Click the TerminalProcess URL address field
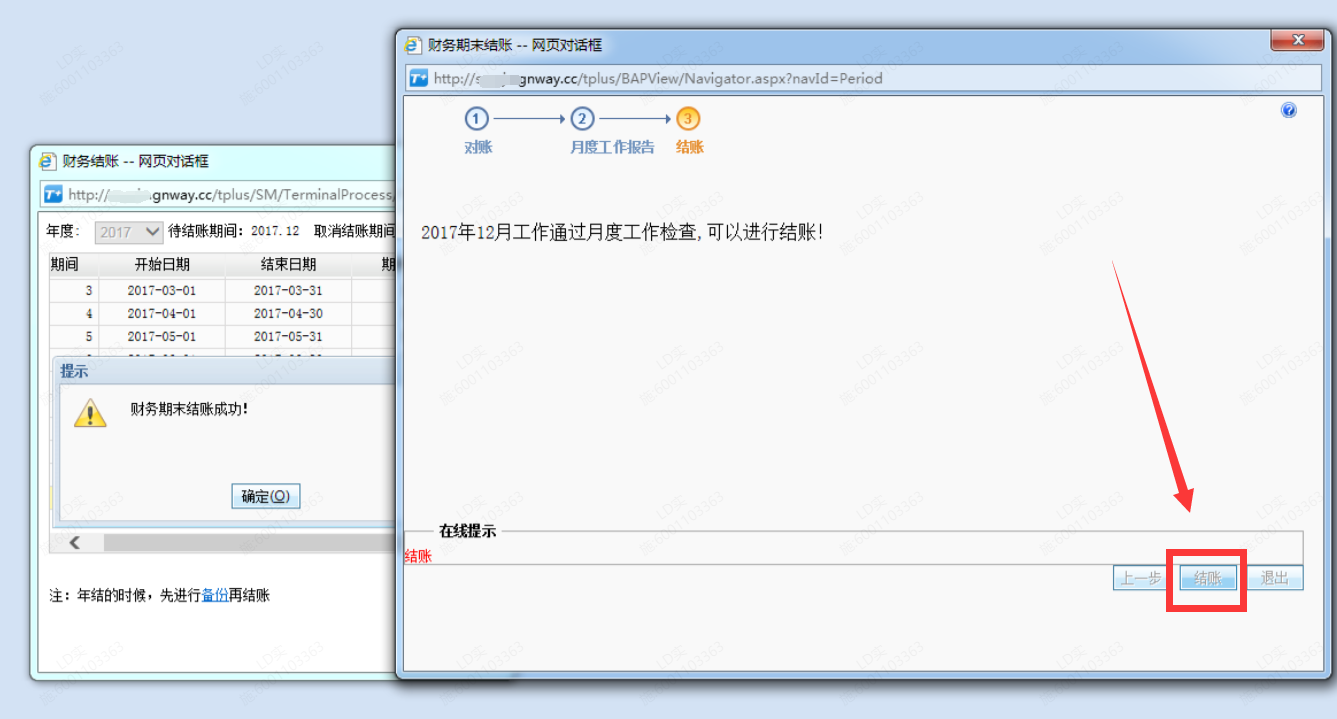This screenshot has width=1337, height=719. 219,194
